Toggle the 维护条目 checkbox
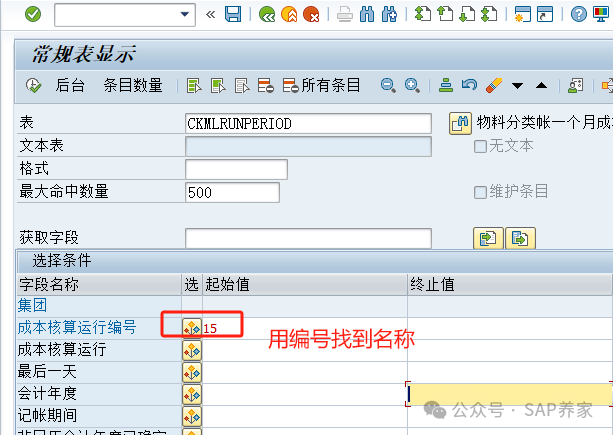Screen dimensions: 613x435 (480, 192)
